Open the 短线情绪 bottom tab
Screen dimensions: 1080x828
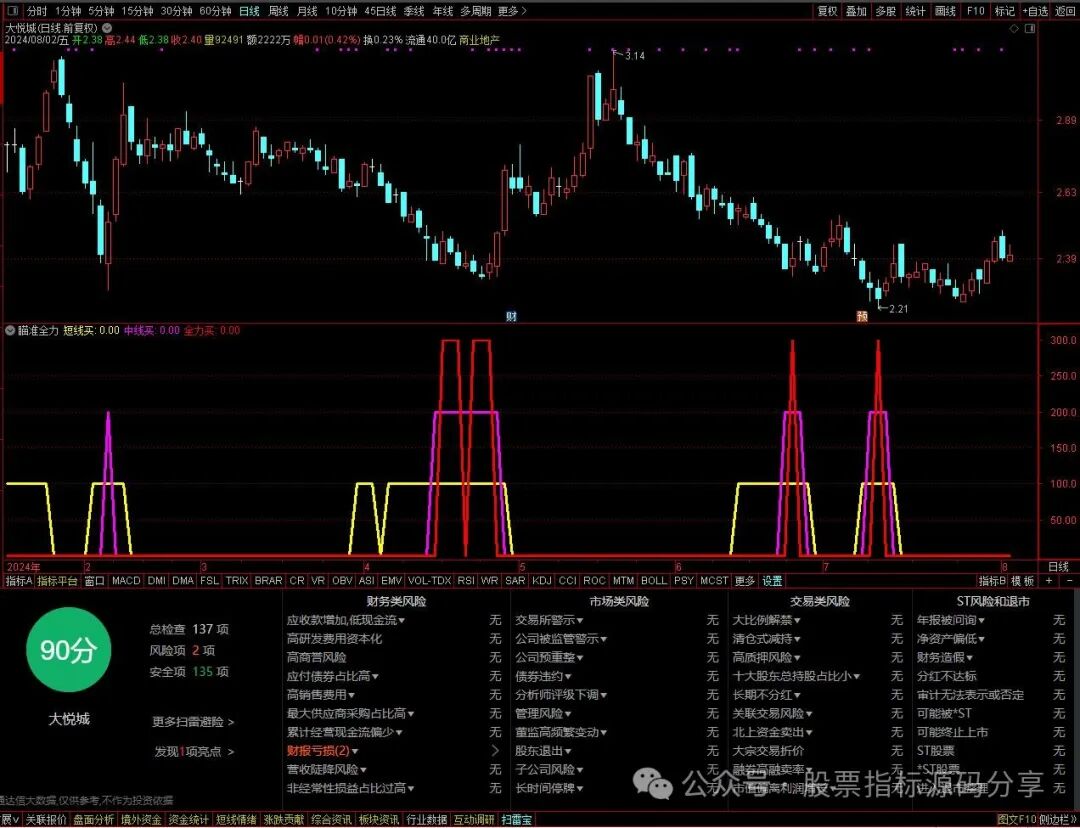coord(236,820)
